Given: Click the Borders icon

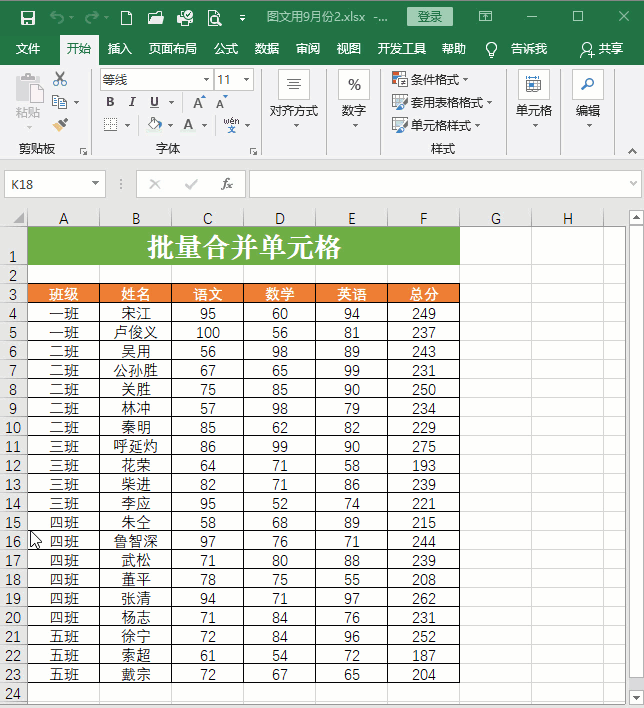Looking at the screenshot, I should tap(111, 125).
